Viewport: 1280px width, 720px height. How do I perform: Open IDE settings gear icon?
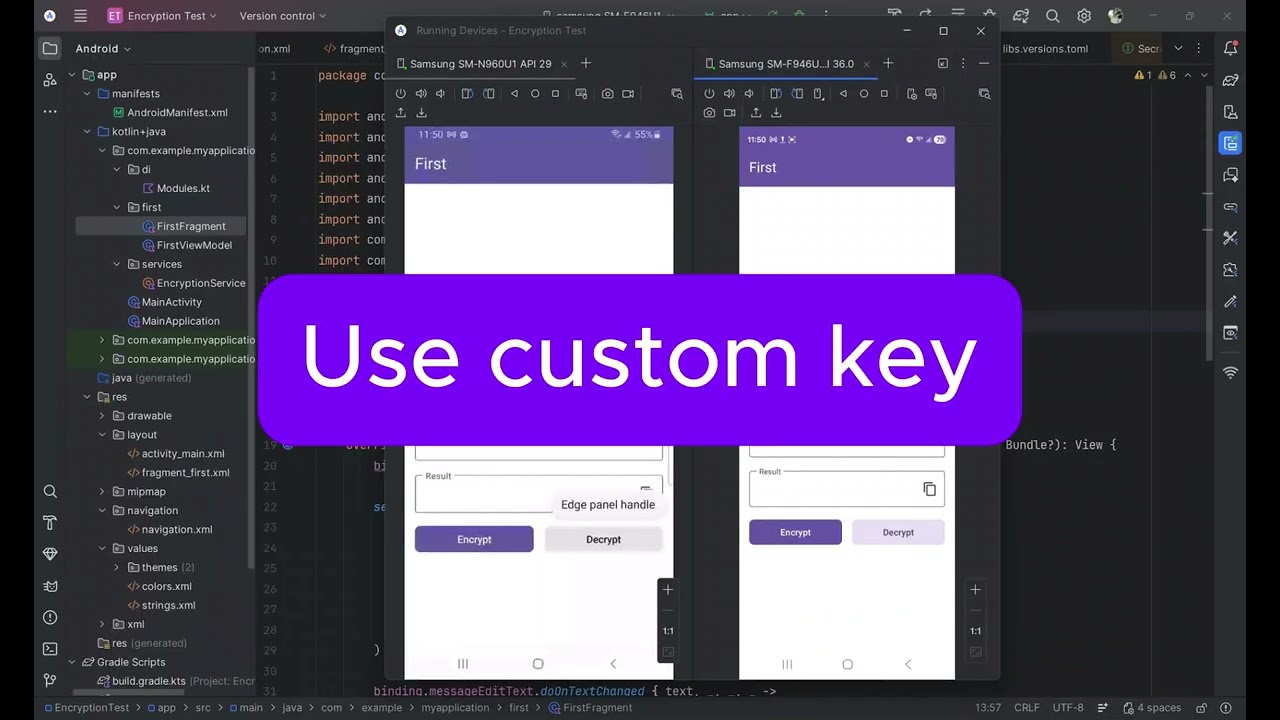pyautogui.click(x=1084, y=16)
